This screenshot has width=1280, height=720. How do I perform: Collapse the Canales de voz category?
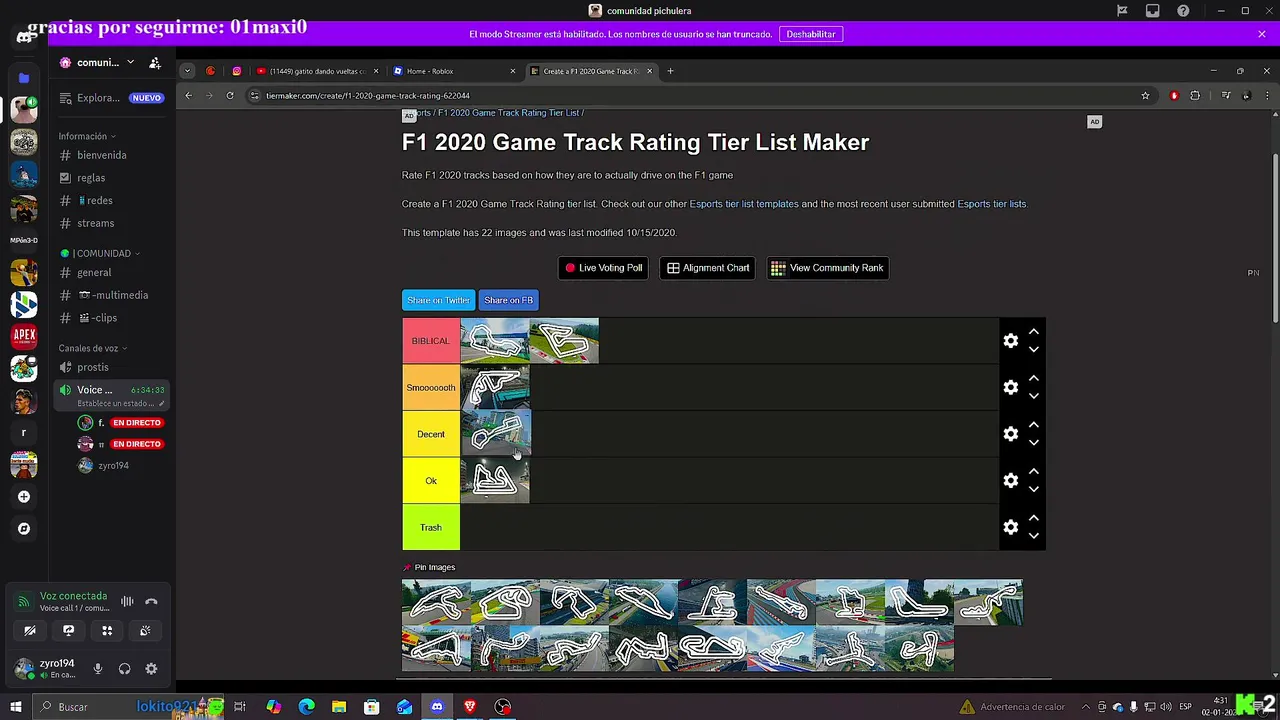(92, 348)
